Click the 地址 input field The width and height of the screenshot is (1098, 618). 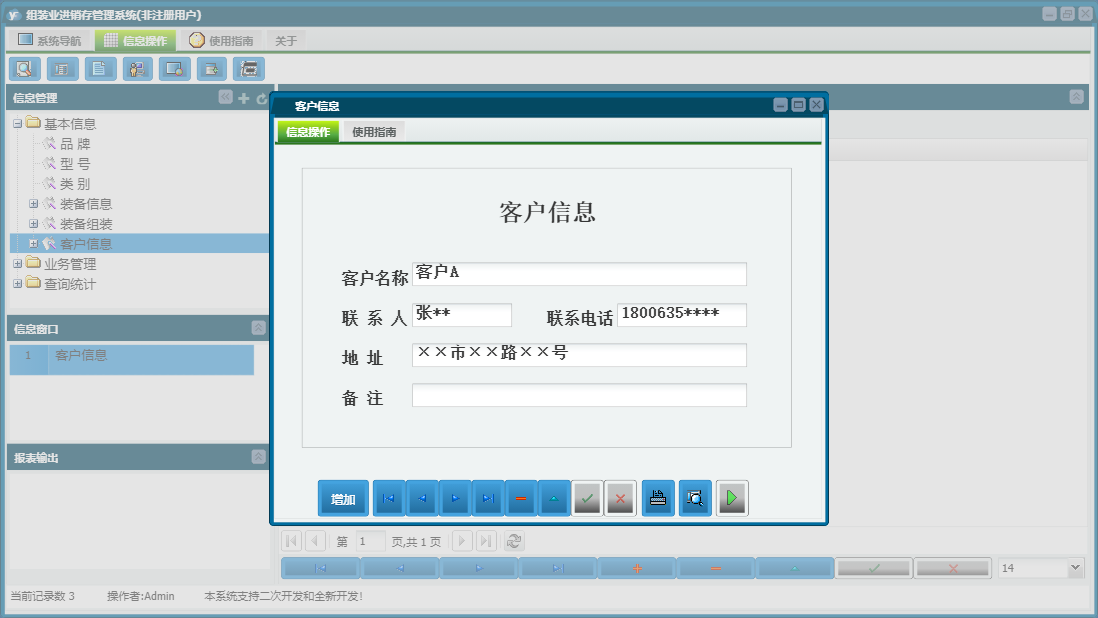point(579,354)
